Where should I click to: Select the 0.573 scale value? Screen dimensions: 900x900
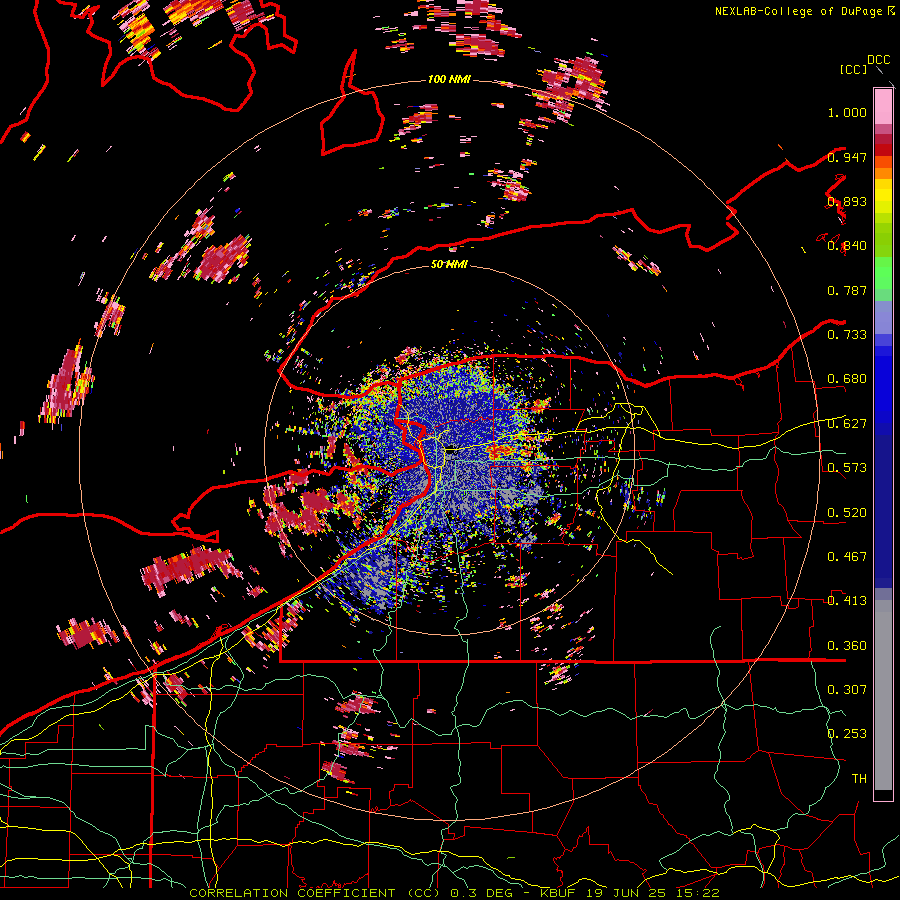[x=847, y=468]
